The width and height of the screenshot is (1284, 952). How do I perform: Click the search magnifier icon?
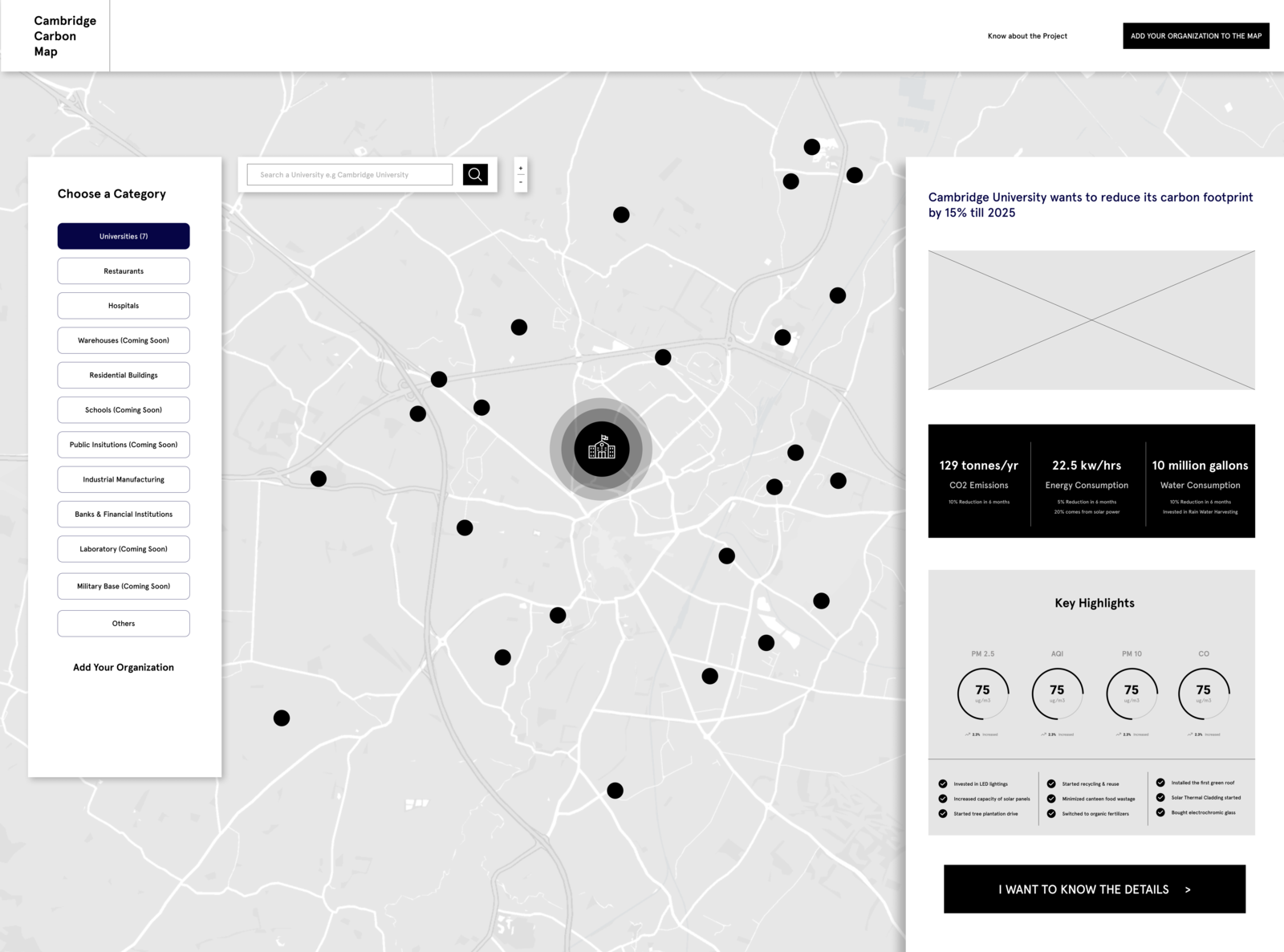[475, 174]
